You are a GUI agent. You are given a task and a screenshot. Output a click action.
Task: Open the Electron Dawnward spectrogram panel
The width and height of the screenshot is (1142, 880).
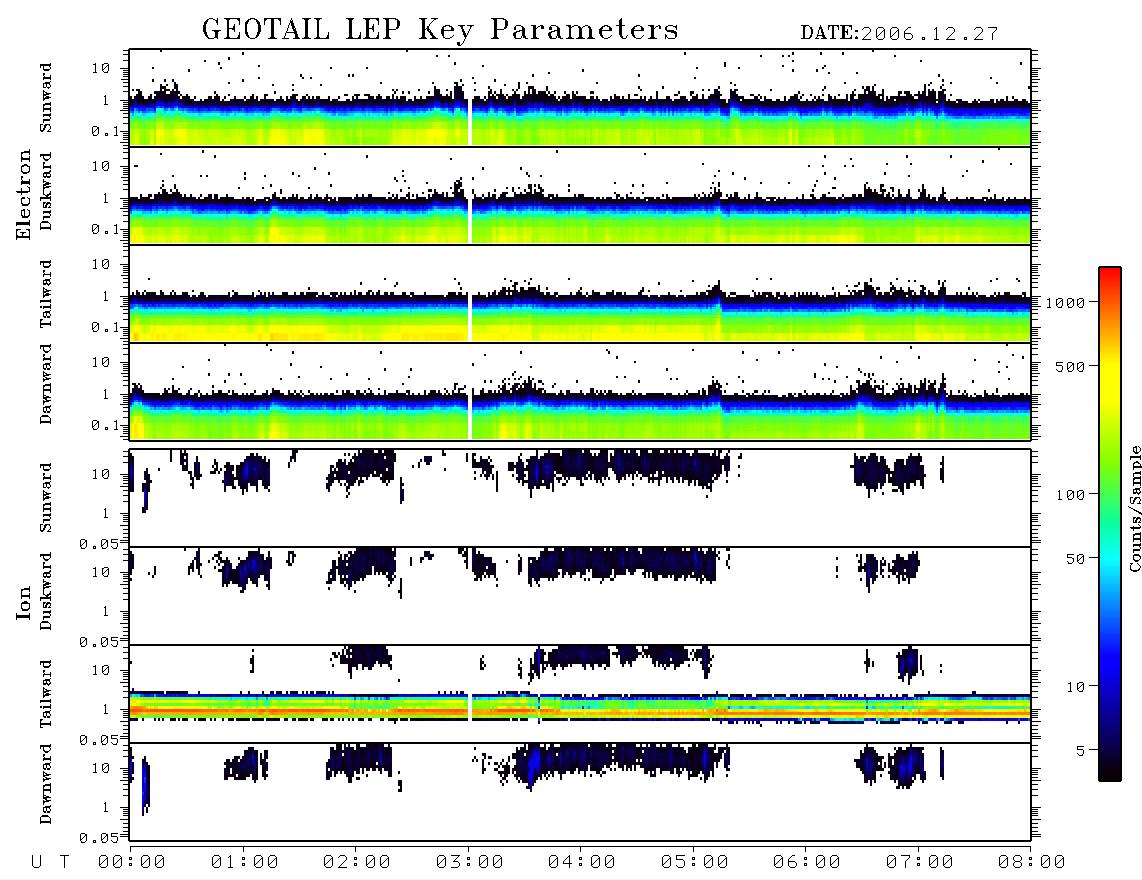pos(580,391)
